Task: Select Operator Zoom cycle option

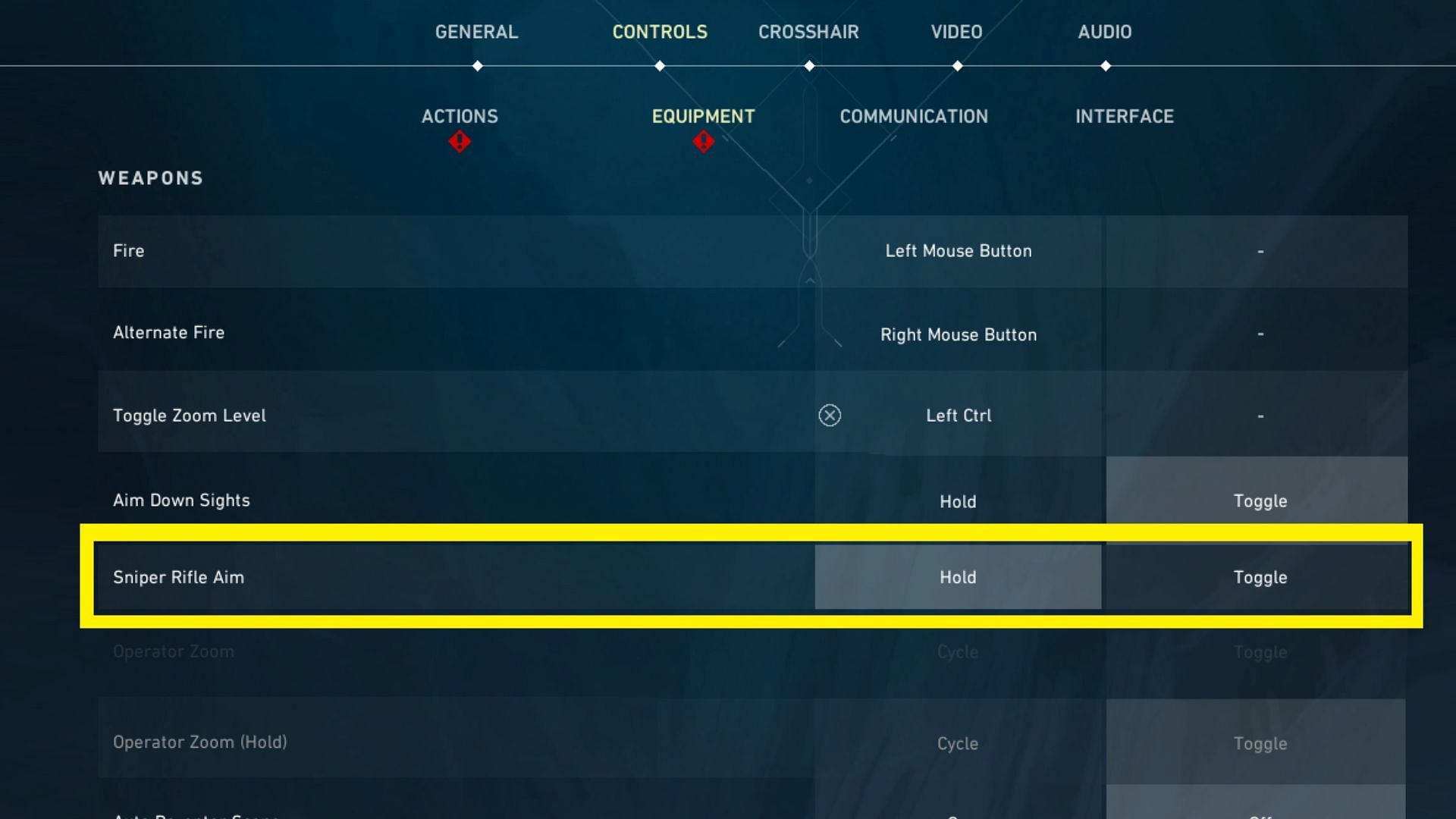Action: [x=956, y=652]
